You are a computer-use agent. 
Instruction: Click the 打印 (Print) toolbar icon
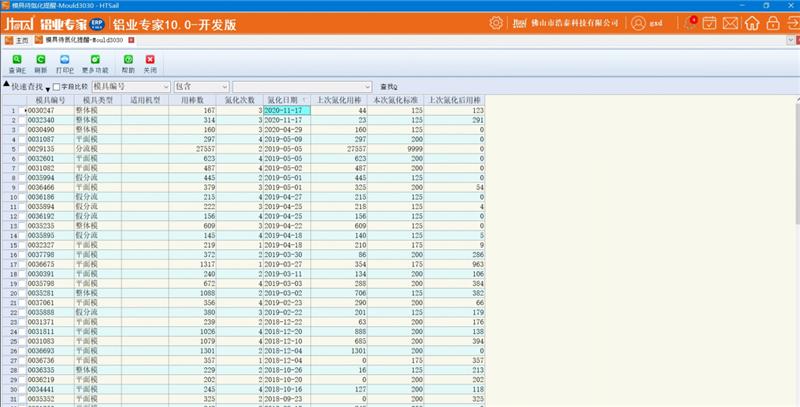coord(65,62)
